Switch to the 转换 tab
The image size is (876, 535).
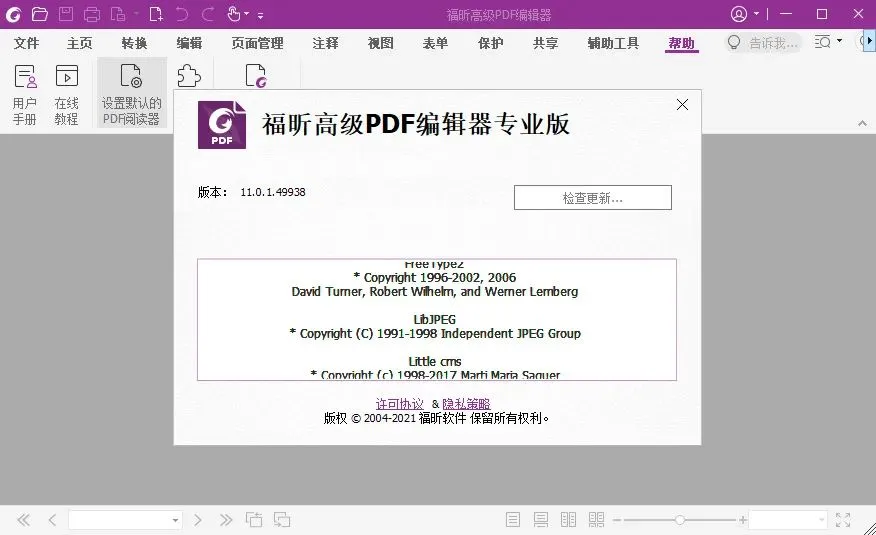pos(134,43)
